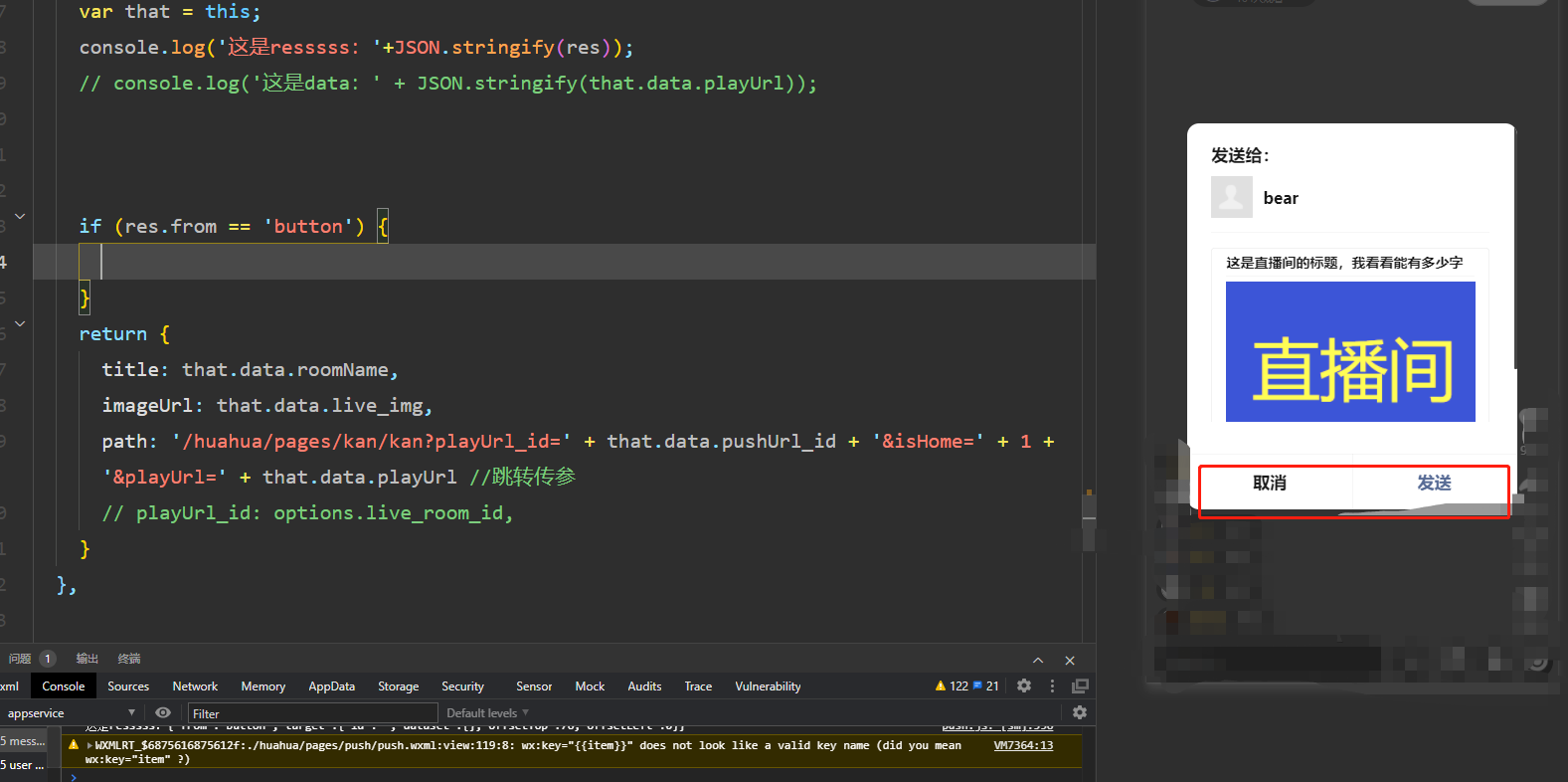Collapse the if (res.from) code block
The width and height of the screenshot is (1568, 782).
point(20,216)
